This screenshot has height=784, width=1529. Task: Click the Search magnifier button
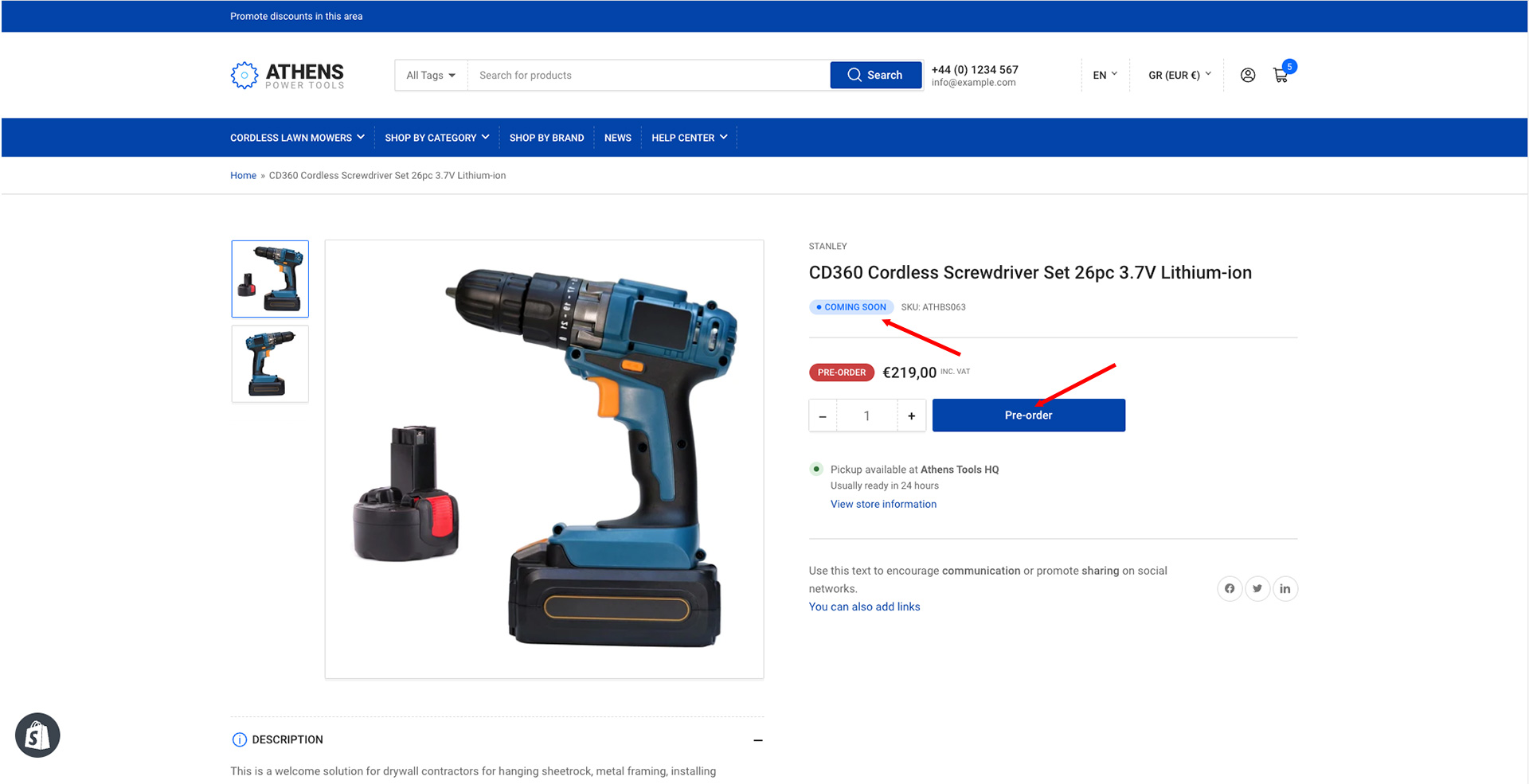click(x=875, y=75)
